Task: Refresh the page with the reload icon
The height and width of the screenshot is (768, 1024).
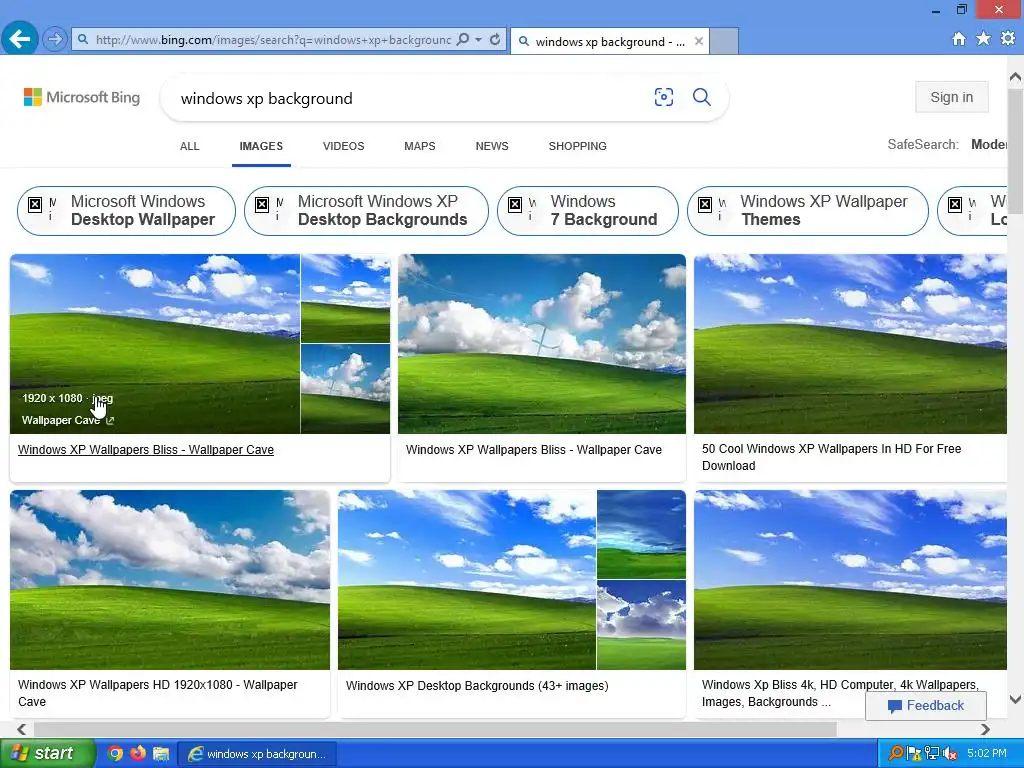Action: point(495,40)
